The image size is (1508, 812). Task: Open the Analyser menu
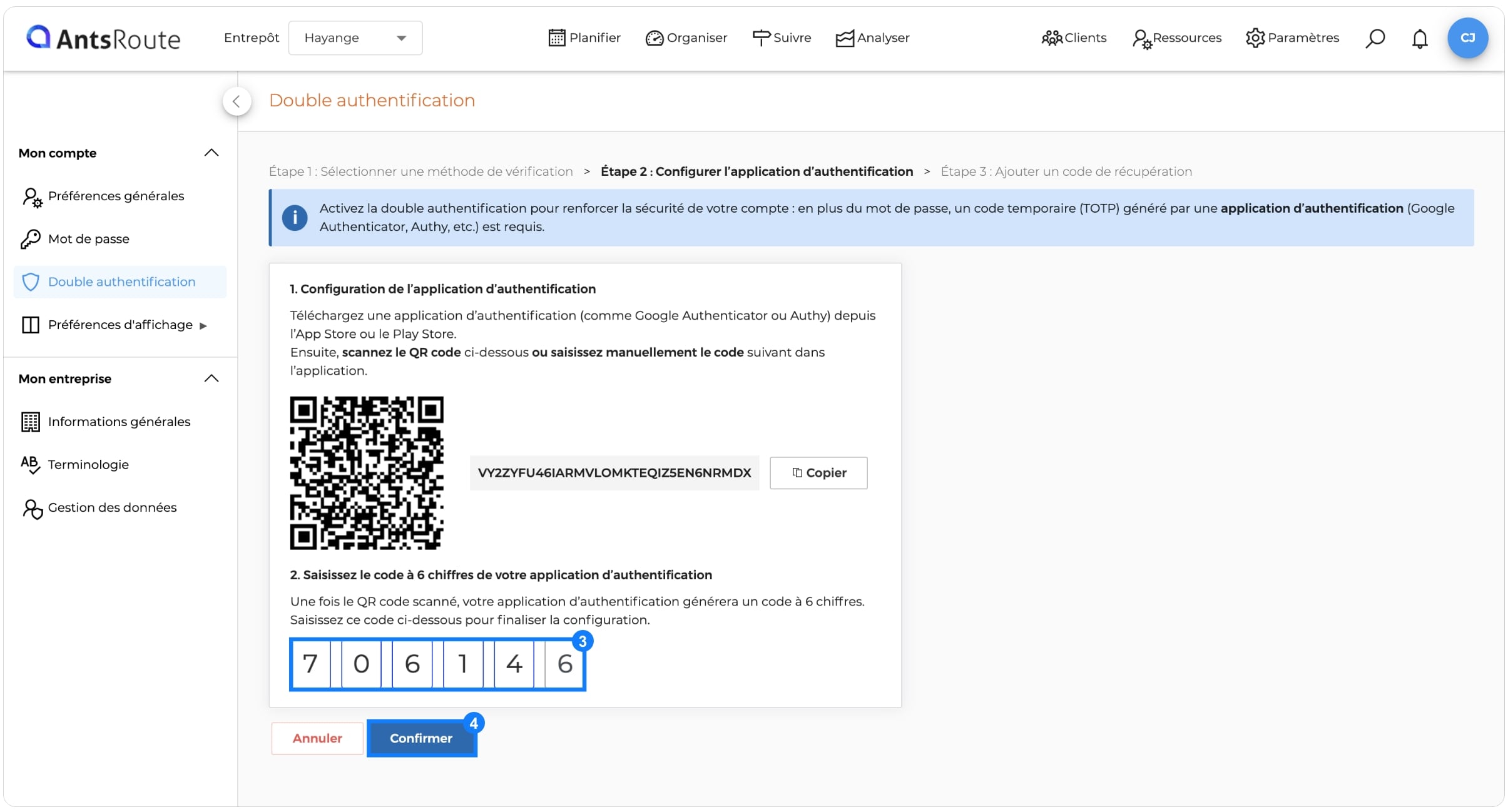pyautogui.click(x=872, y=38)
